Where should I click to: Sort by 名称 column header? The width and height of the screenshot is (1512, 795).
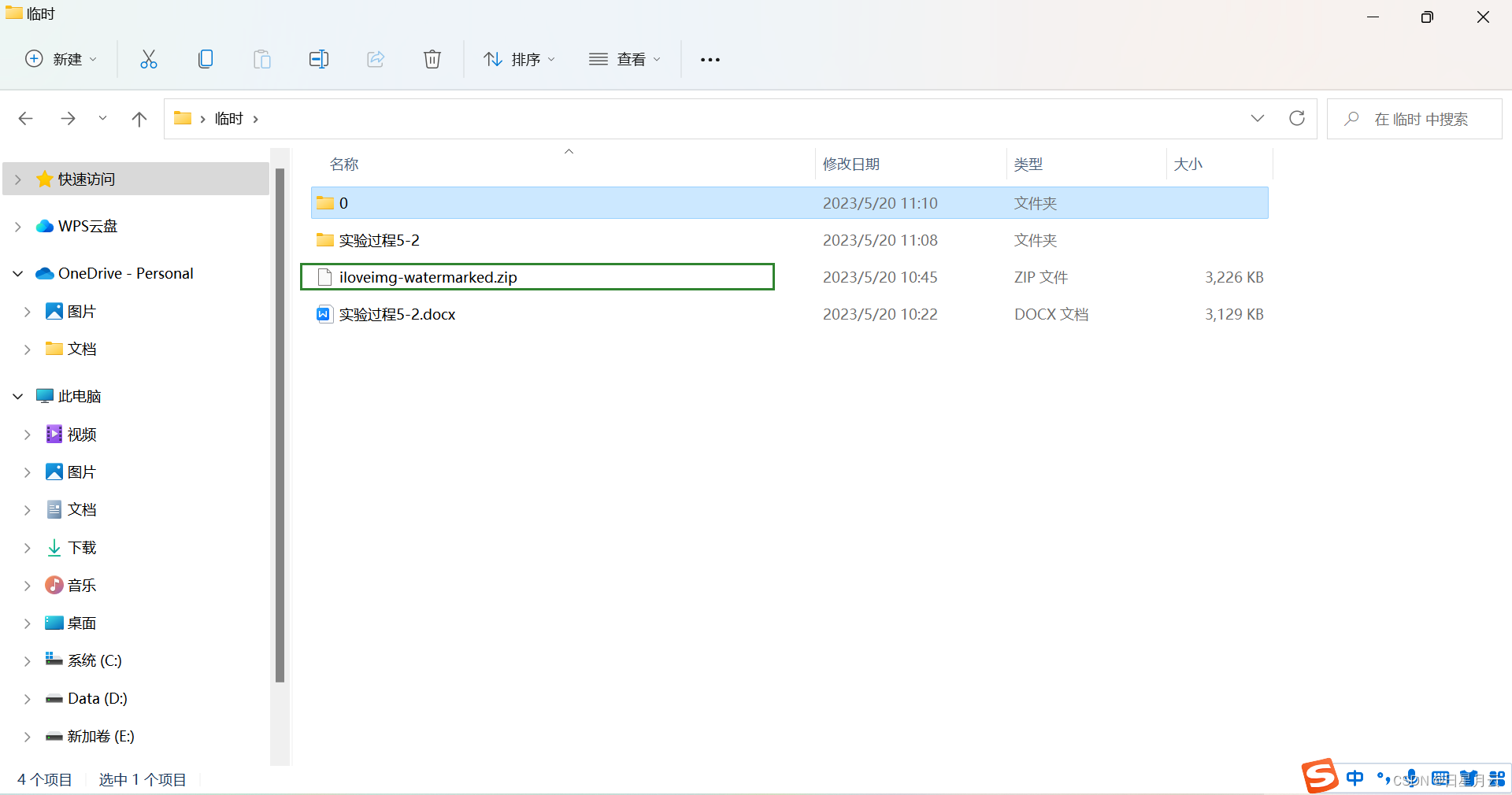(344, 164)
